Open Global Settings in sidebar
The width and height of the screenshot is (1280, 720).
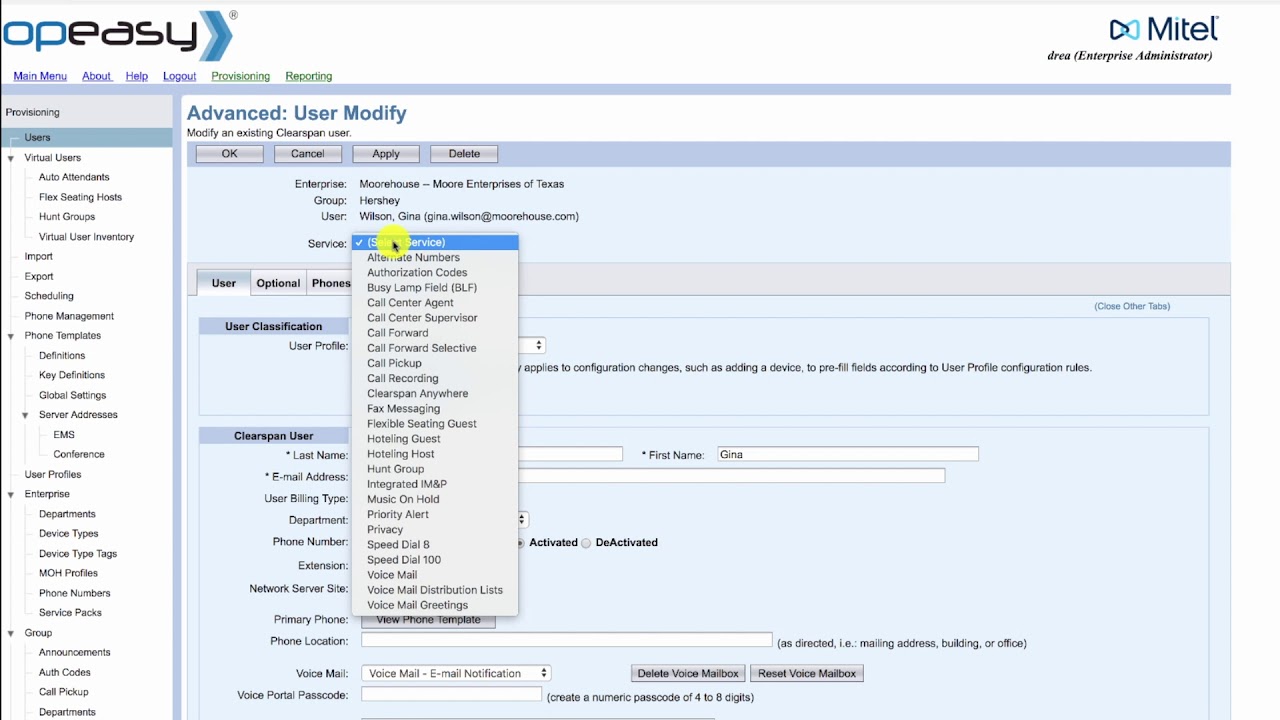[72, 395]
